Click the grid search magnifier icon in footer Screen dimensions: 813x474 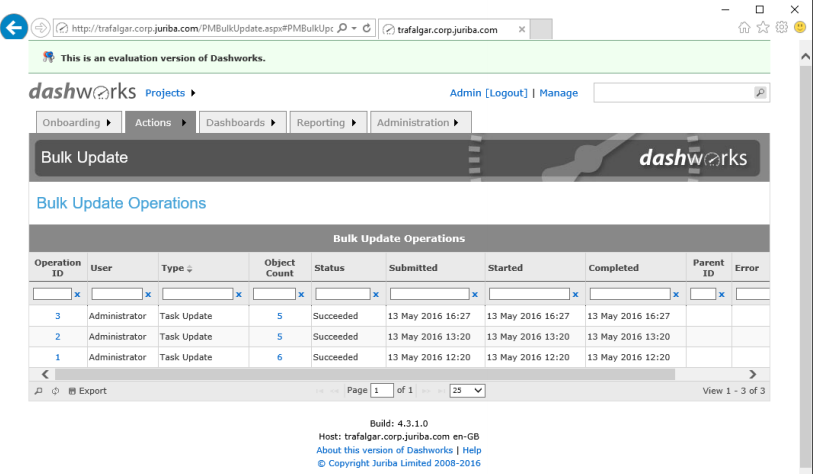[38, 391]
